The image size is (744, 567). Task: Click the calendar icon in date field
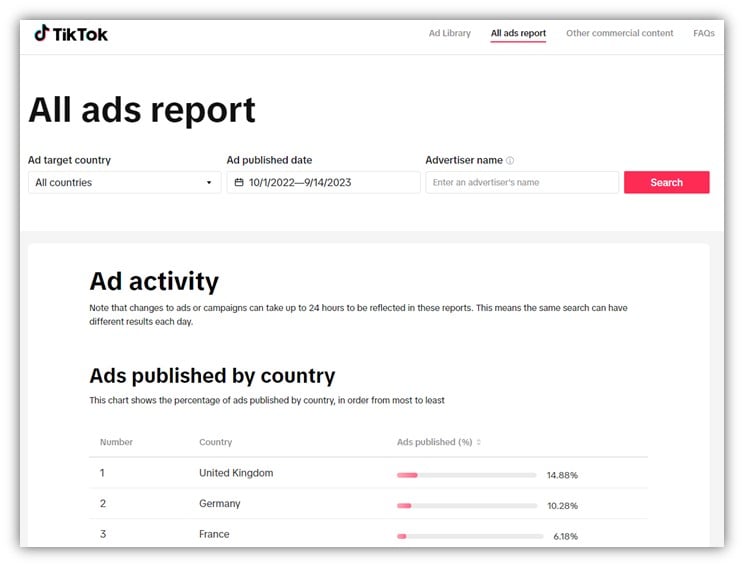pos(239,182)
